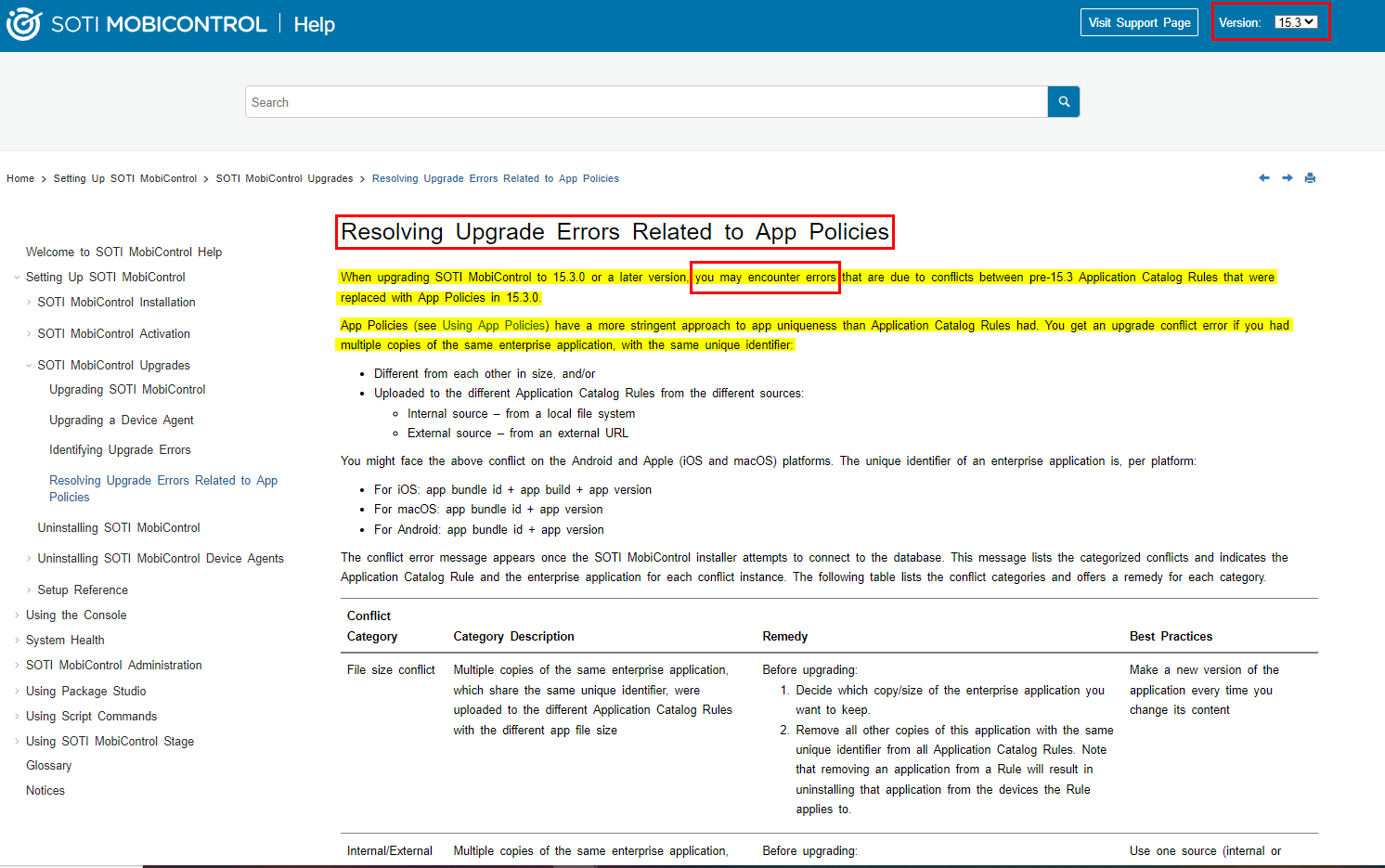
Task: Open the Version dropdown selector
Action: click(x=1296, y=22)
